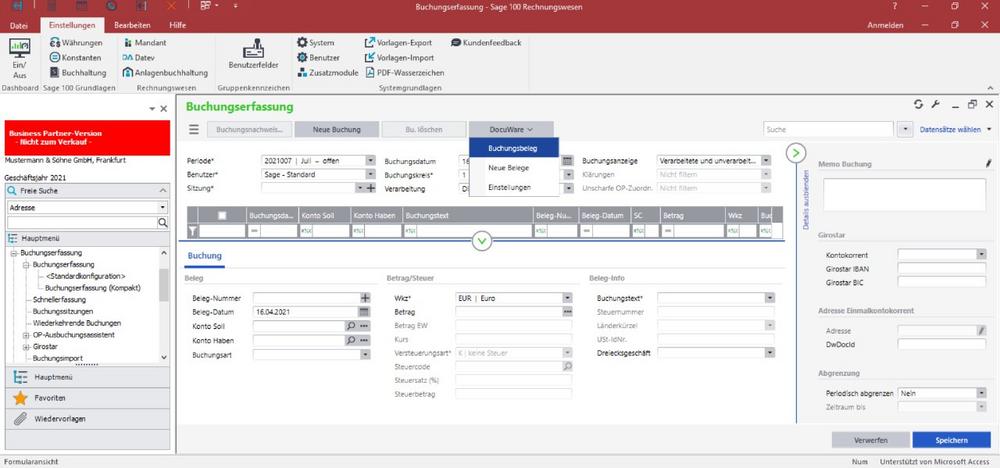
Task: Open the hamburger menu in Buchungserfassung
Action: 194,129
